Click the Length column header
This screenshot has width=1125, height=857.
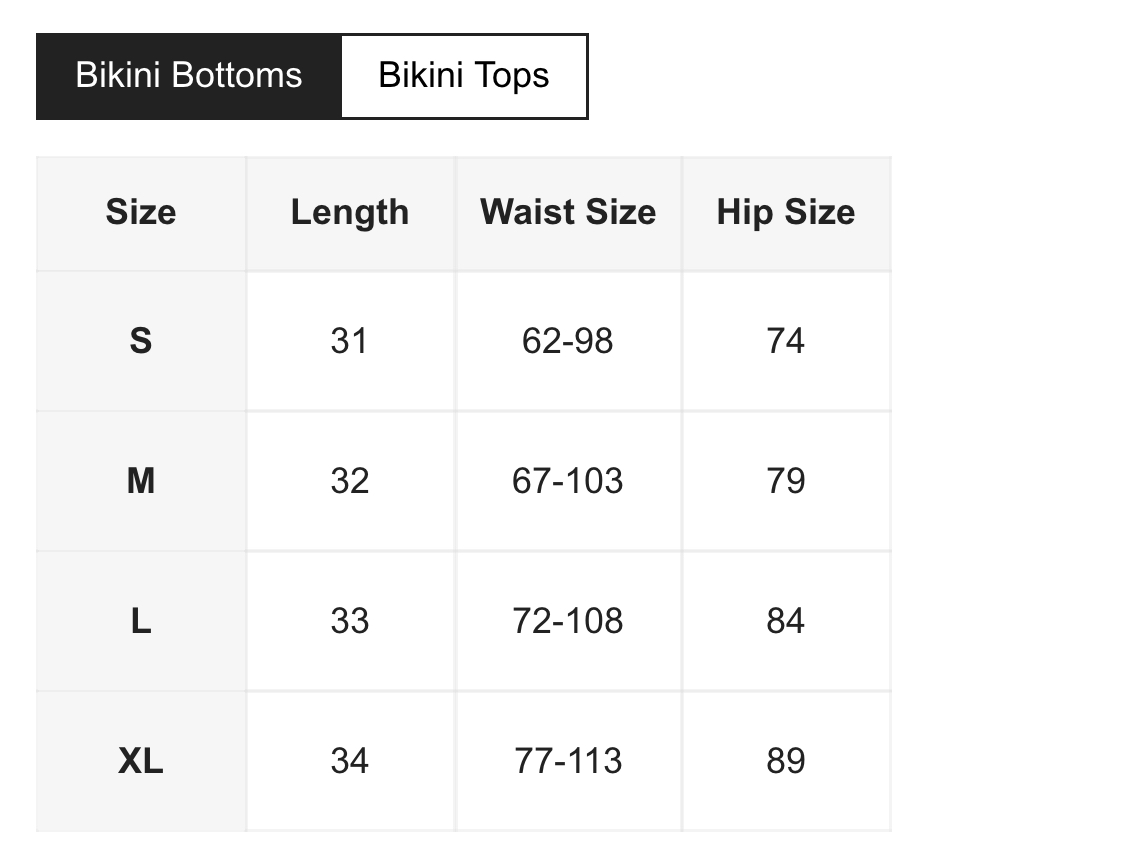(x=350, y=212)
